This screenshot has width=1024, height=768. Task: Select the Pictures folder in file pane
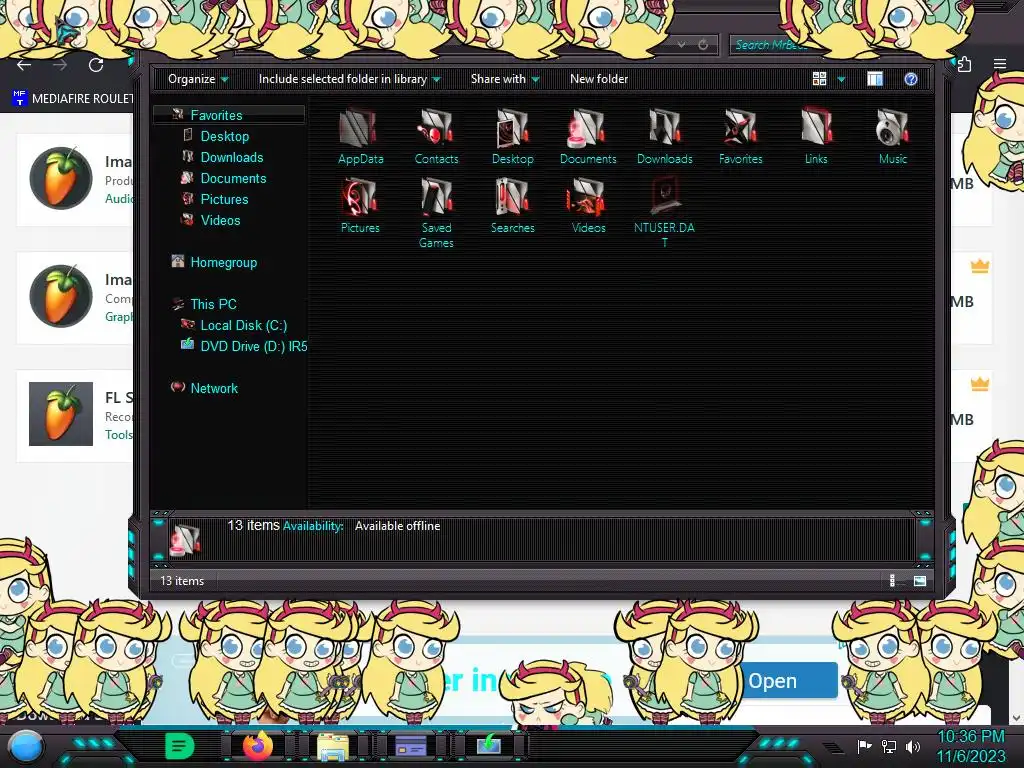click(x=360, y=206)
